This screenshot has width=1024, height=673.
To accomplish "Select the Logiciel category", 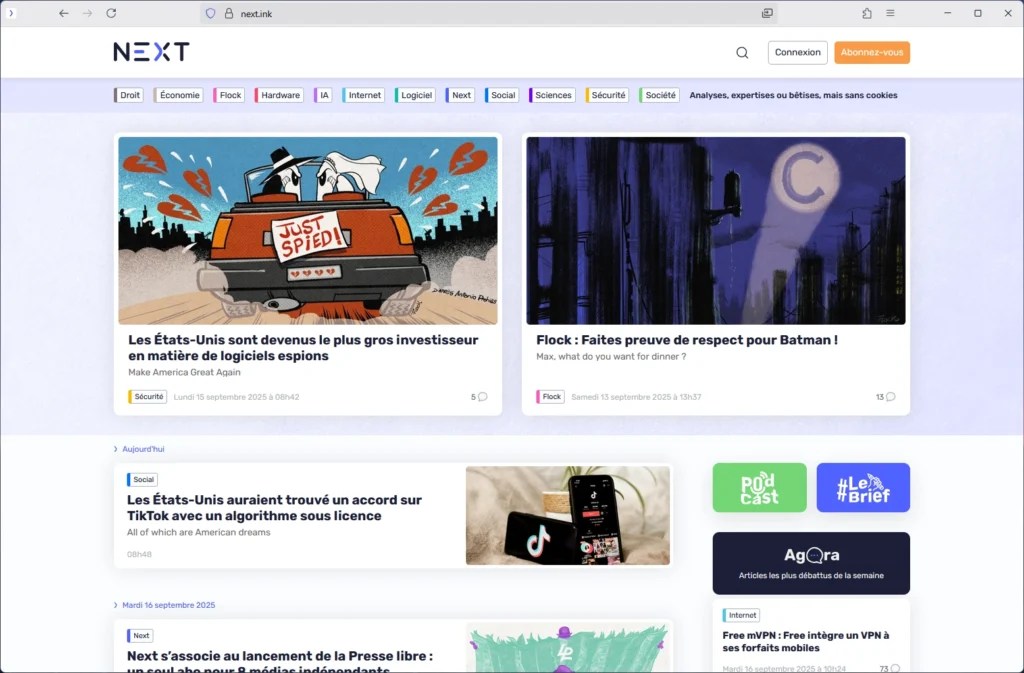I will [x=415, y=95].
